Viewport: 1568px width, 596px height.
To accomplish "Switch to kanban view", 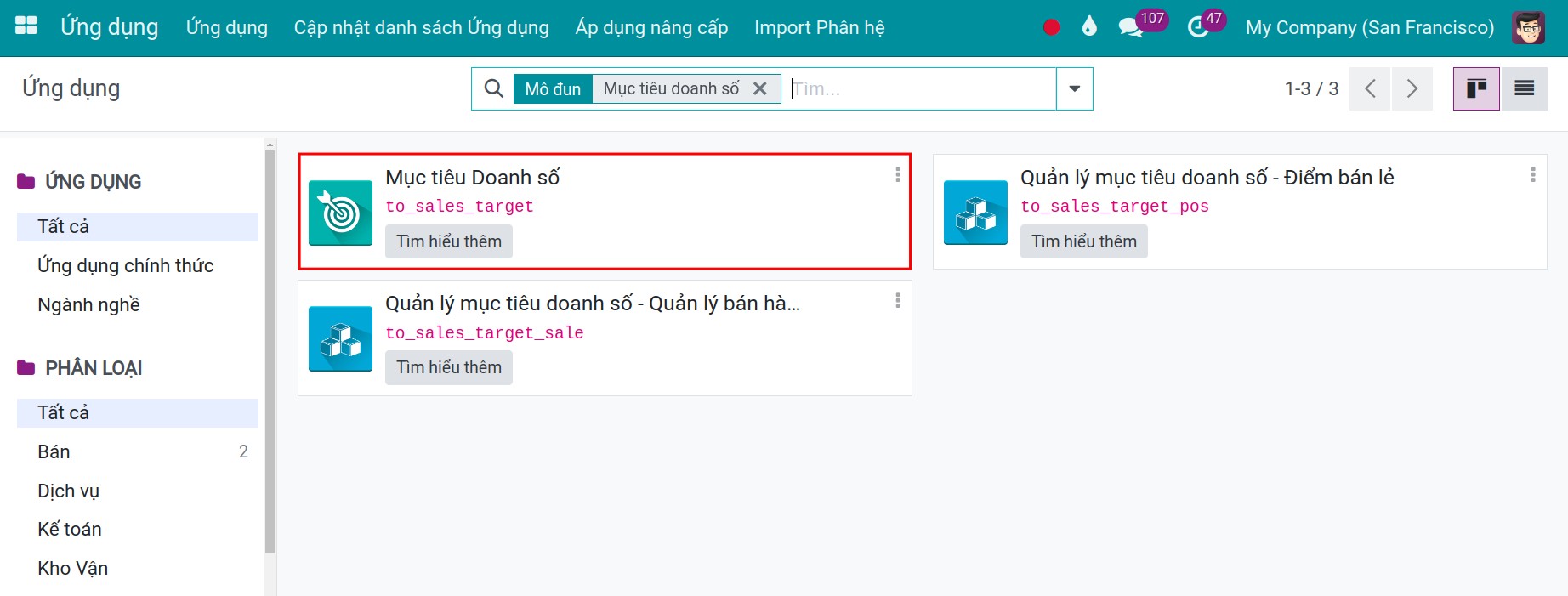I will pyautogui.click(x=1476, y=88).
